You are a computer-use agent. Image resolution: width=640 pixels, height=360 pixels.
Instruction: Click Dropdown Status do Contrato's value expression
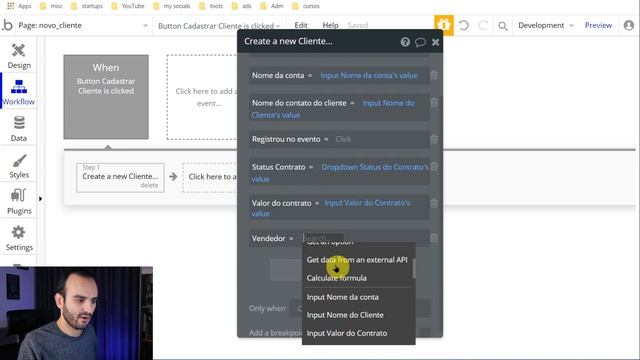(x=340, y=173)
